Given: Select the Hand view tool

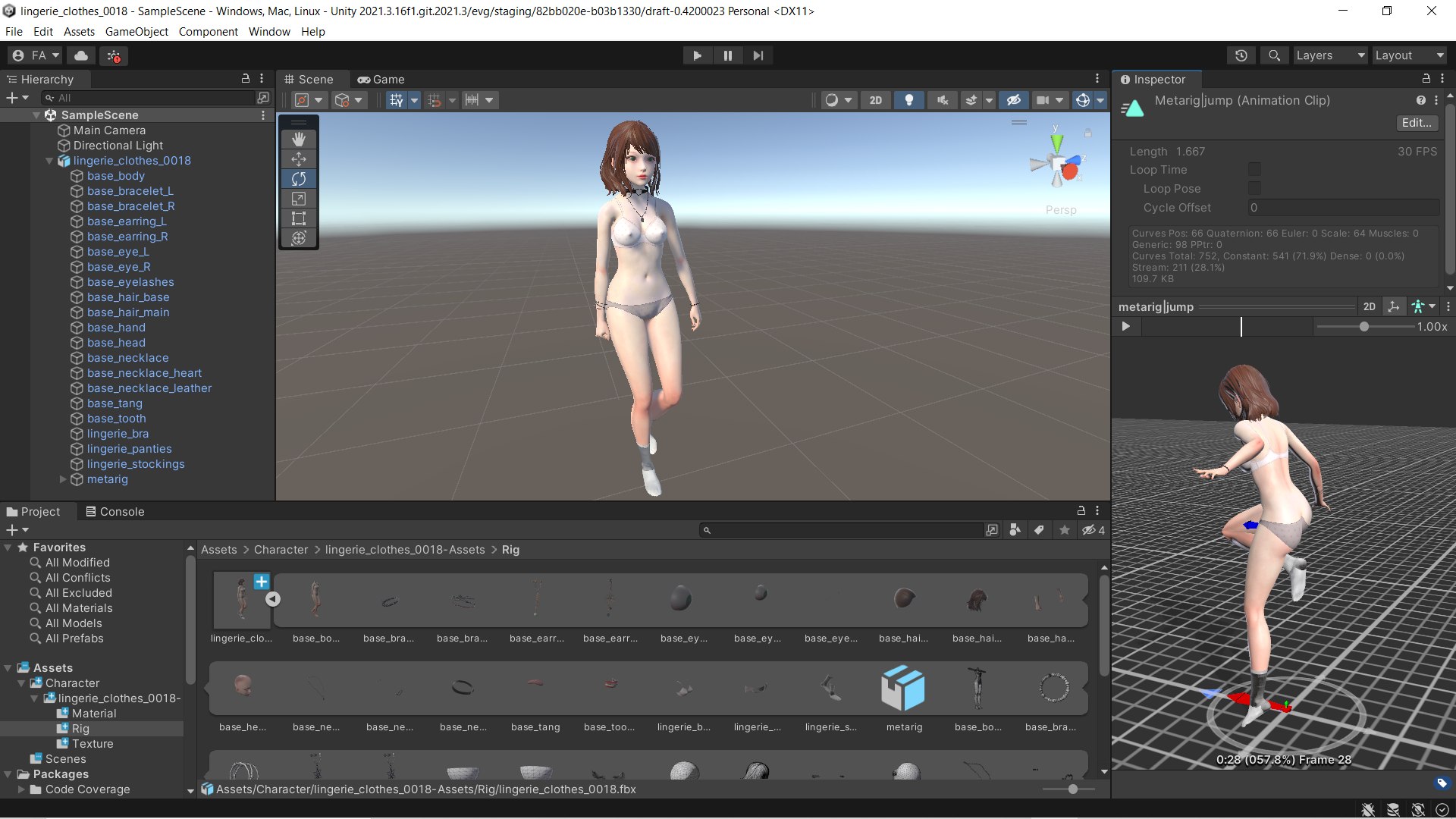Looking at the screenshot, I should pyautogui.click(x=299, y=139).
